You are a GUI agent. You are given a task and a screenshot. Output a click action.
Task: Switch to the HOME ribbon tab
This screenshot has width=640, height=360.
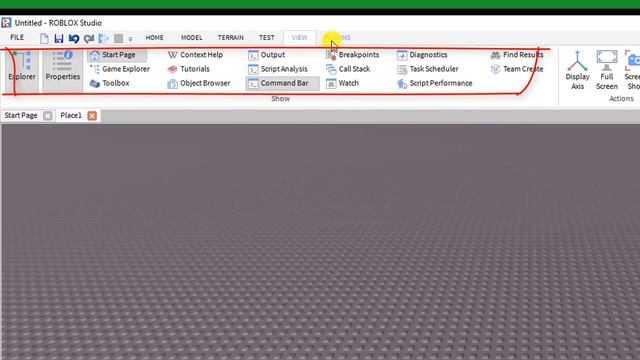point(154,38)
